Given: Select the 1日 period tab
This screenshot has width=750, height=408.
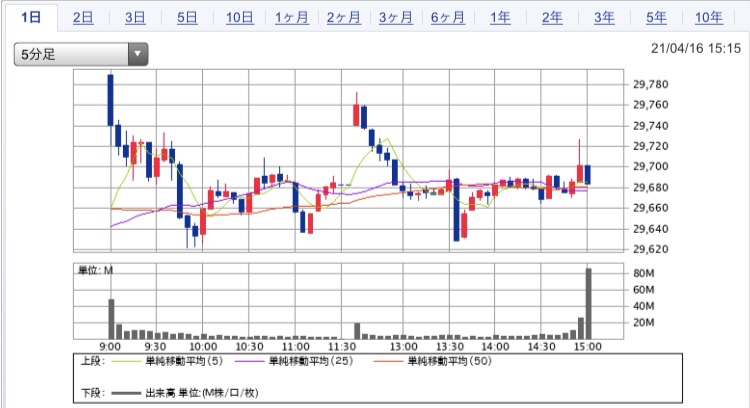Looking at the screenshot, I should tap(31, 18).
